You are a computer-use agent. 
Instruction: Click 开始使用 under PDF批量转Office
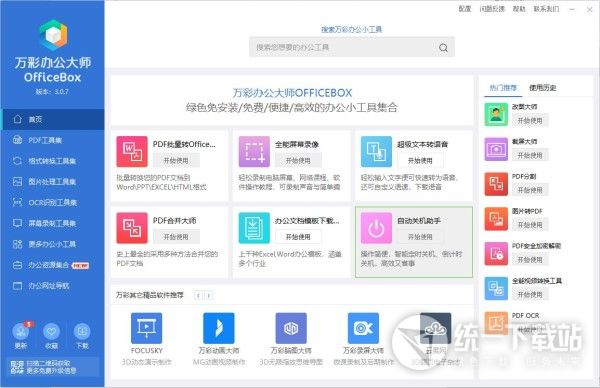click(176, 161)
